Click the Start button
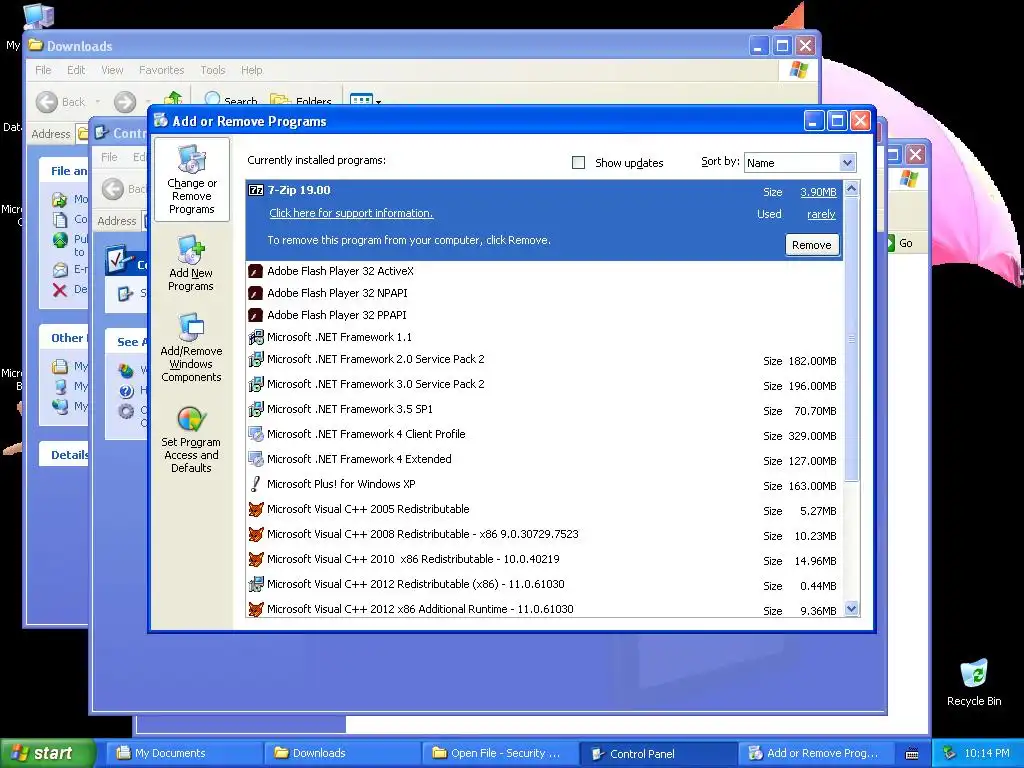The height and width of the screenshot is (768, 1024). pos(48,753)
